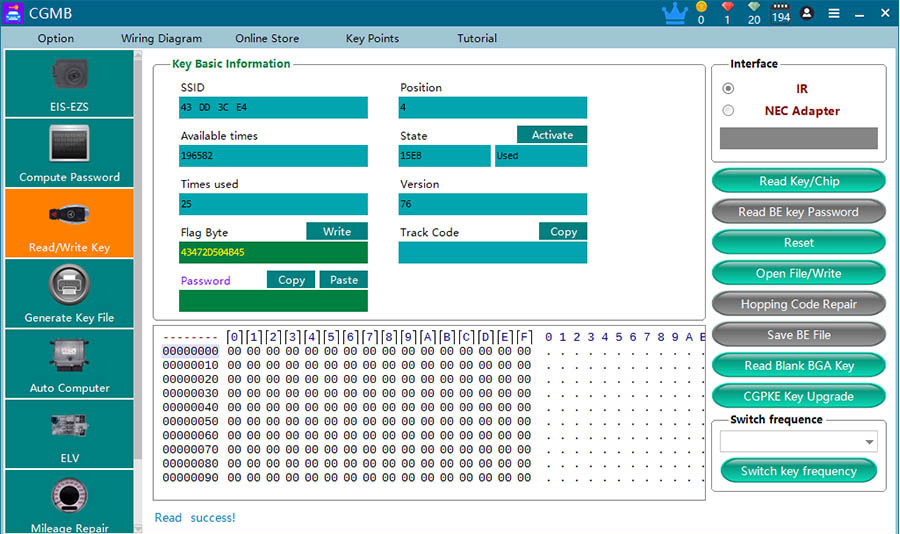The height and width of the screenshot is (534, 900).
Task: Select the ELV sidebar icon
Action: (69, 434)
